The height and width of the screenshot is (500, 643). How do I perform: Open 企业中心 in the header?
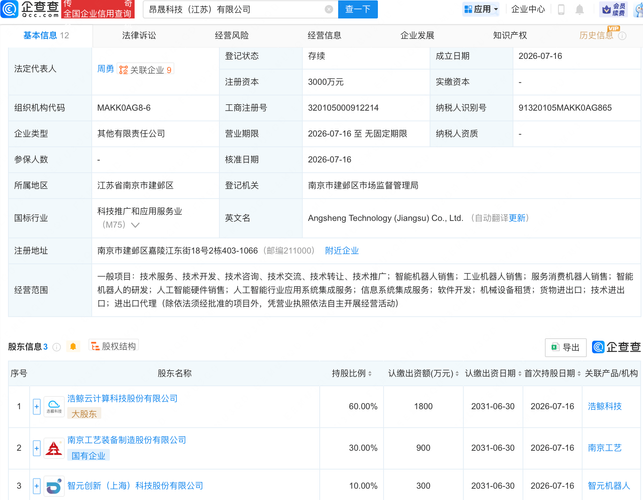[x=528, y=9]
